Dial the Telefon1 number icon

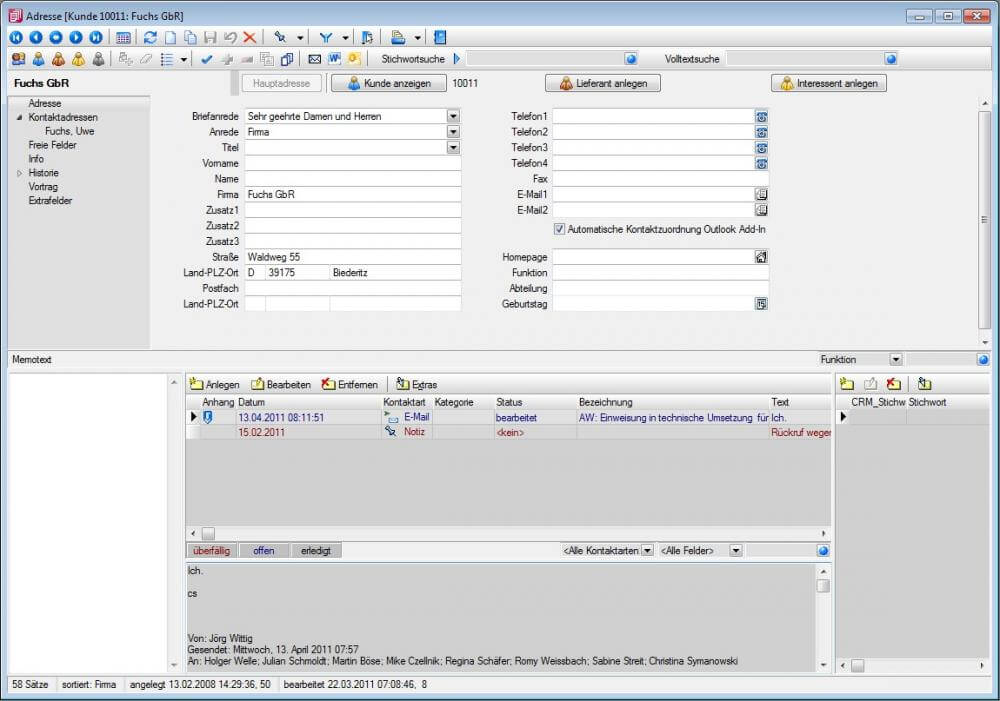tap(761, 117)
